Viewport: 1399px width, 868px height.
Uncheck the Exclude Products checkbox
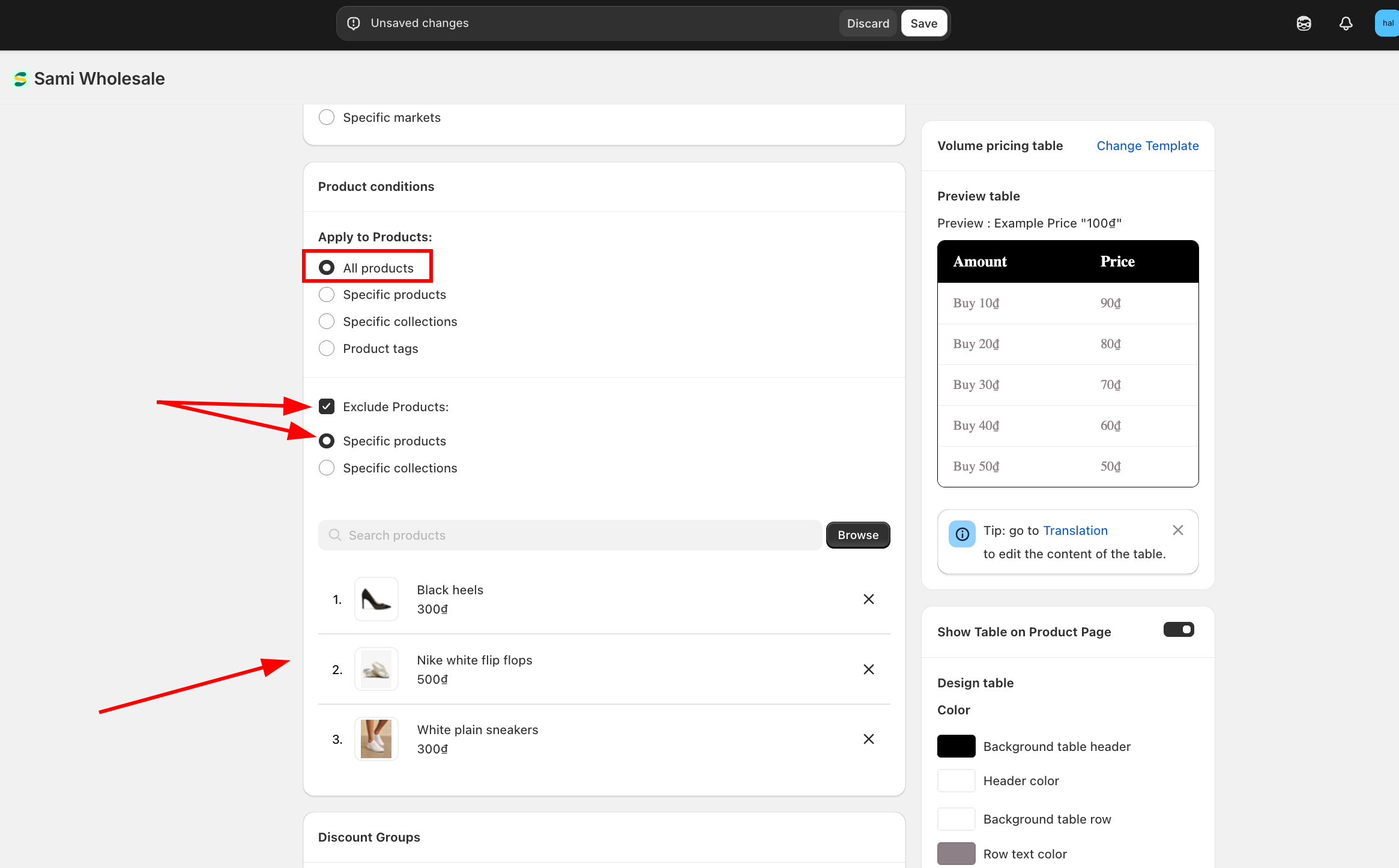(327, 406)
